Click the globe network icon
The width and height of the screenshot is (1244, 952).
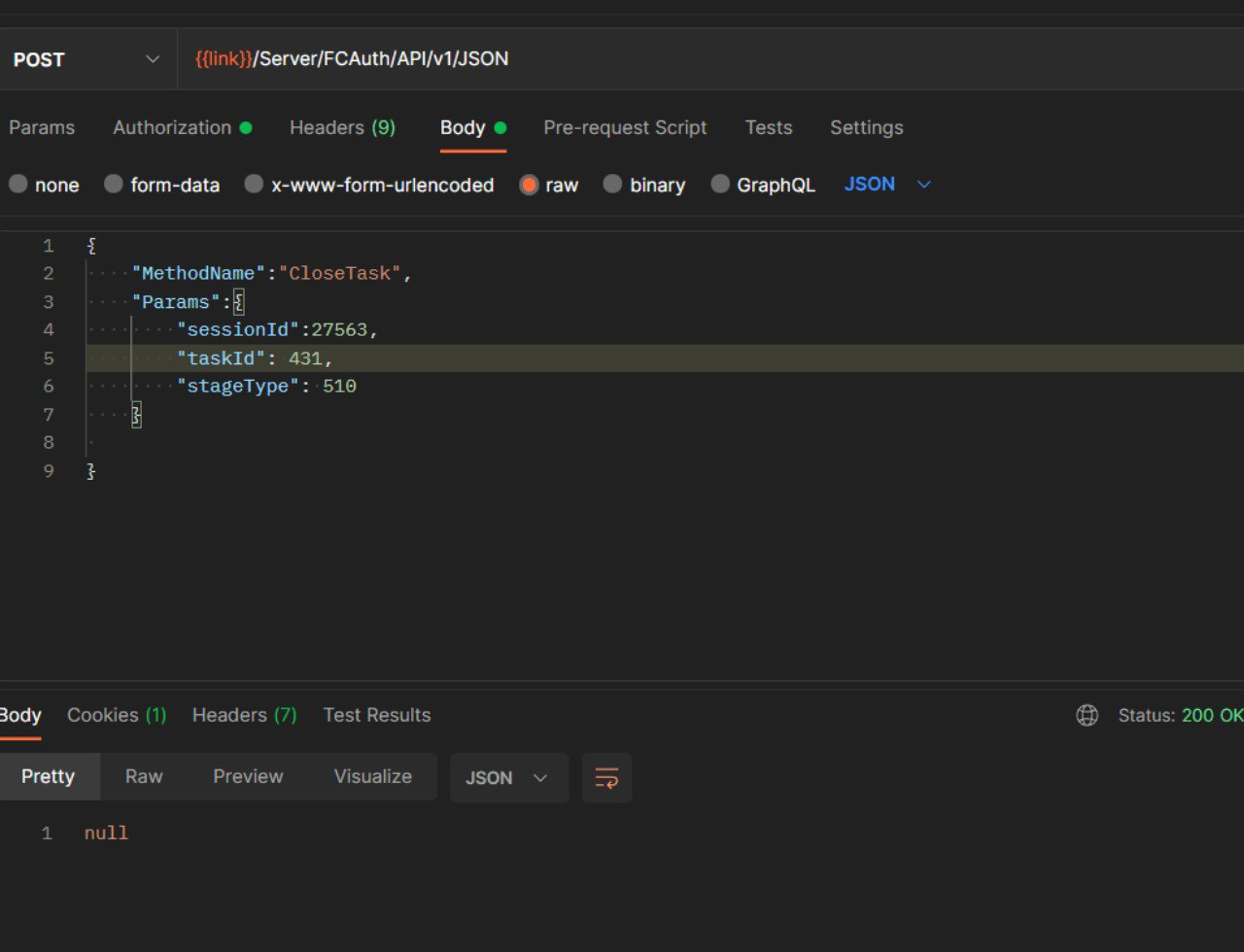[x=1088, y=716]
